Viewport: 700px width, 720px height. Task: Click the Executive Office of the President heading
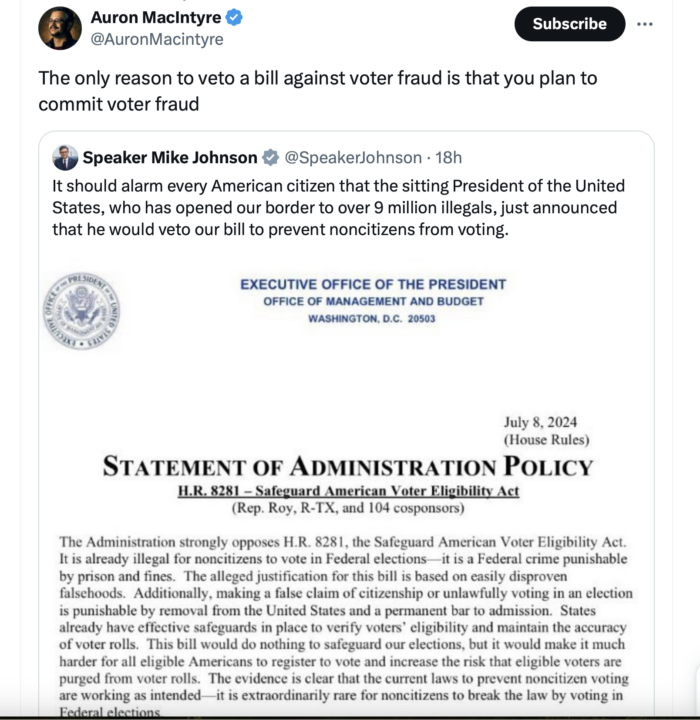373,284
